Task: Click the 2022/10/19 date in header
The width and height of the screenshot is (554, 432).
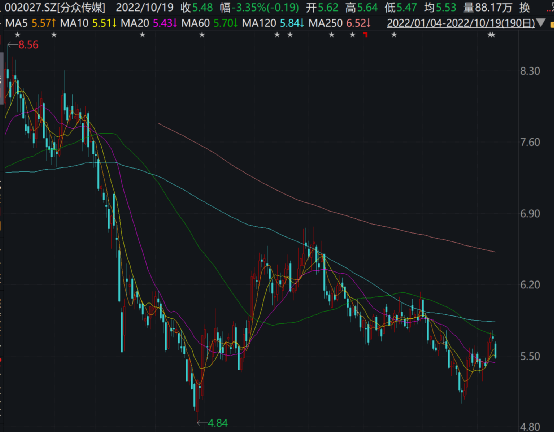Action: tap(145, 7)
